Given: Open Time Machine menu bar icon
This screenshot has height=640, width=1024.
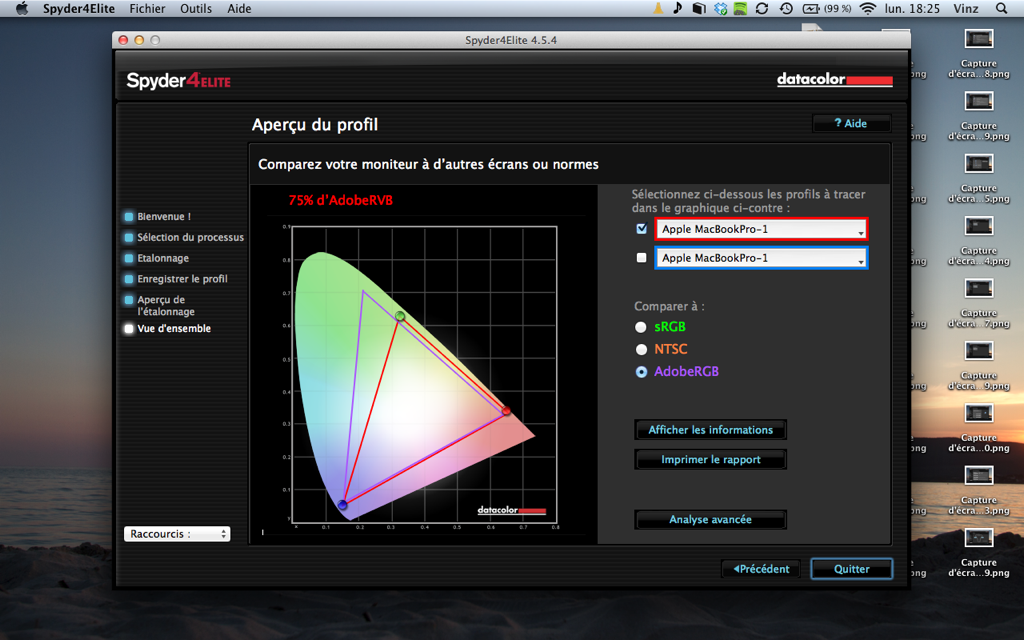Looking at the screenshot, I should [786, 8].
